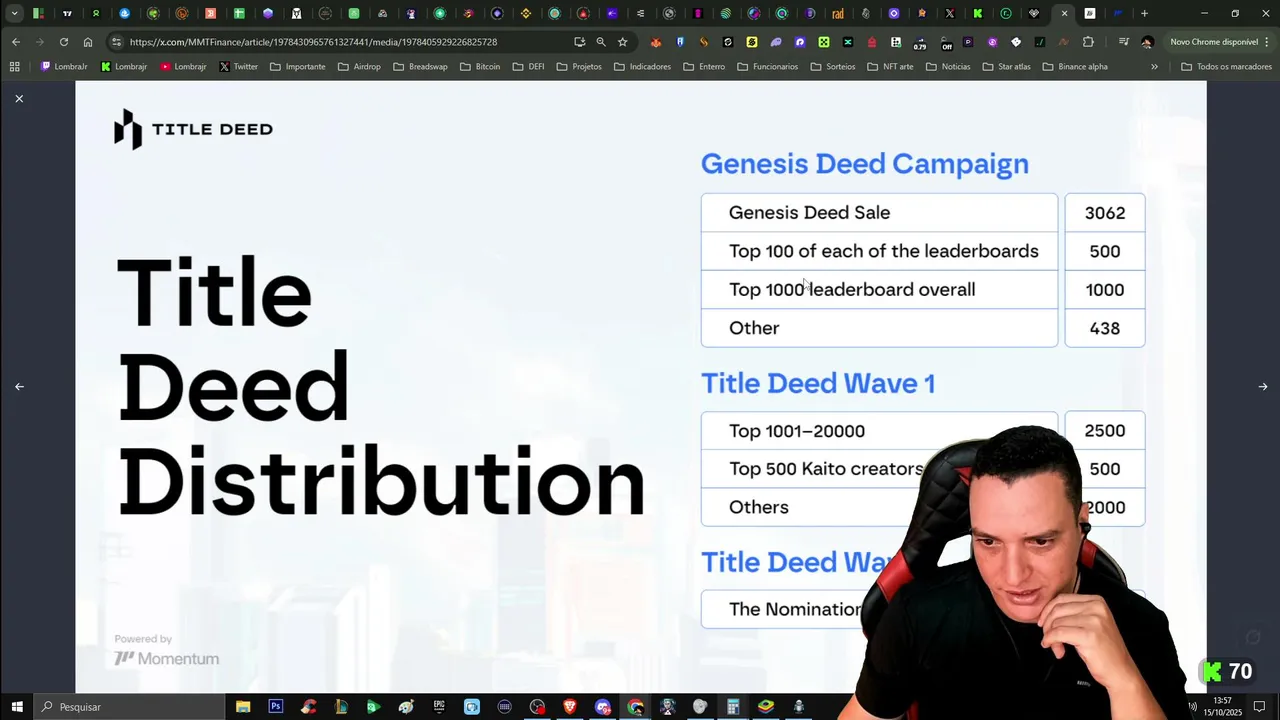Viewport: 1280px width, 720px height.
Task: Open the Noticias bookmark folder
Action: tap(948, 66)
